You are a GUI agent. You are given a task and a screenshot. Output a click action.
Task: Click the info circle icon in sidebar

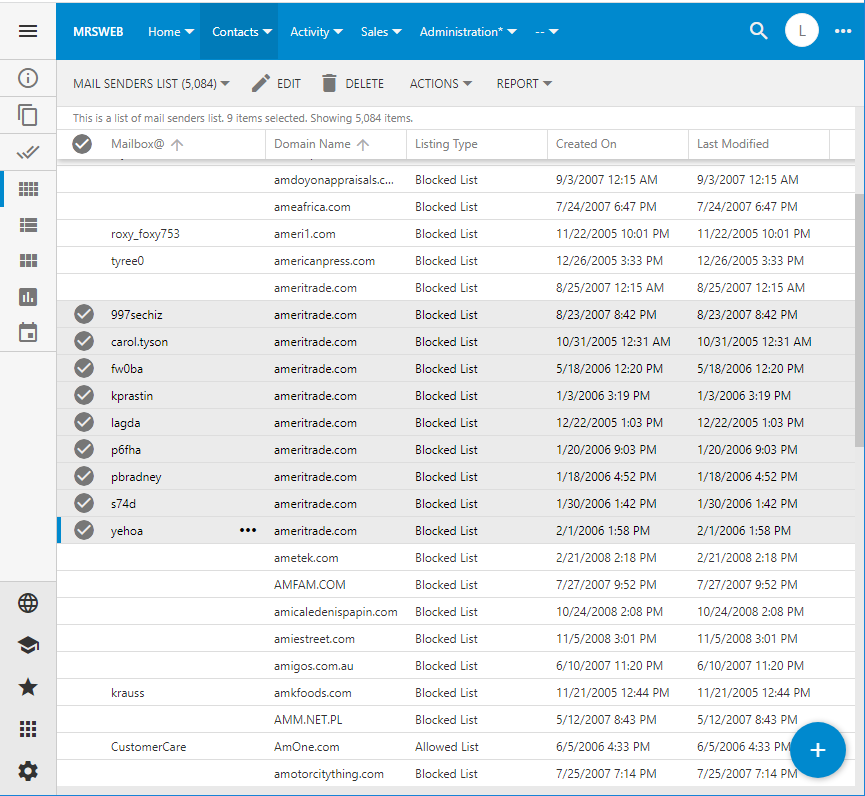28,78
